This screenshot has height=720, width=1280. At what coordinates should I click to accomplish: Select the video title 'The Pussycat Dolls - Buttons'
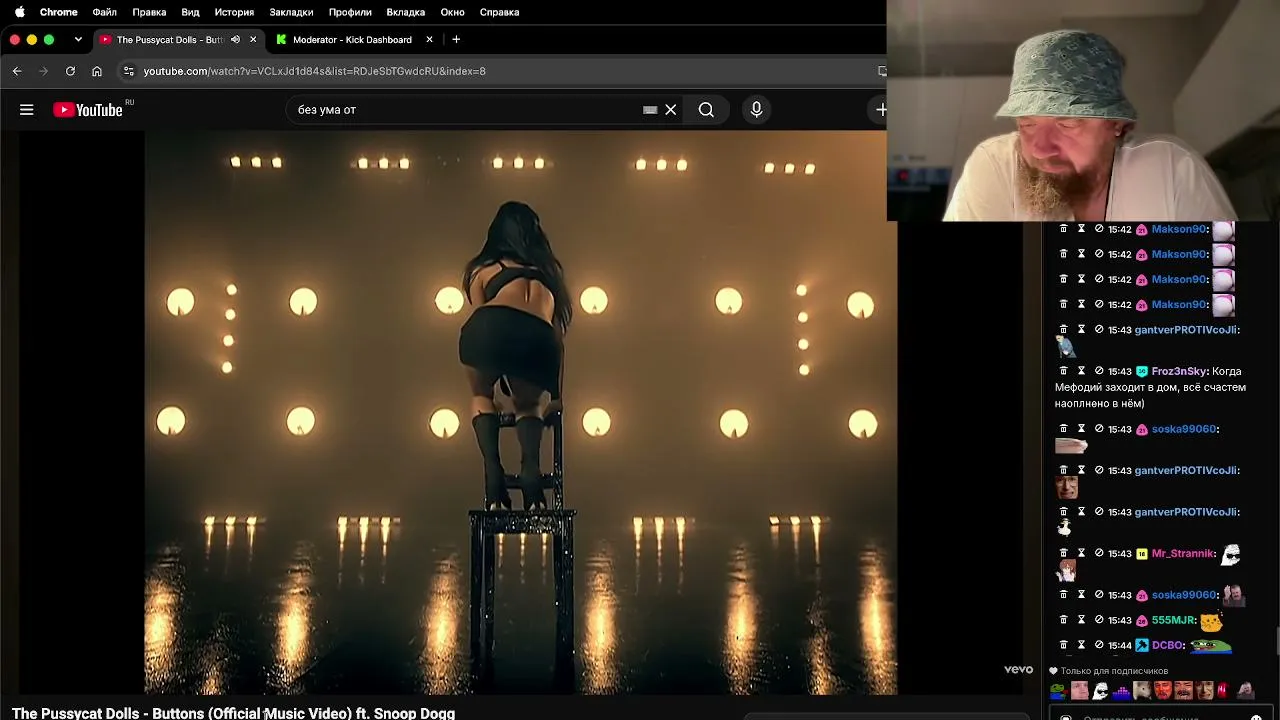[108, 713]
